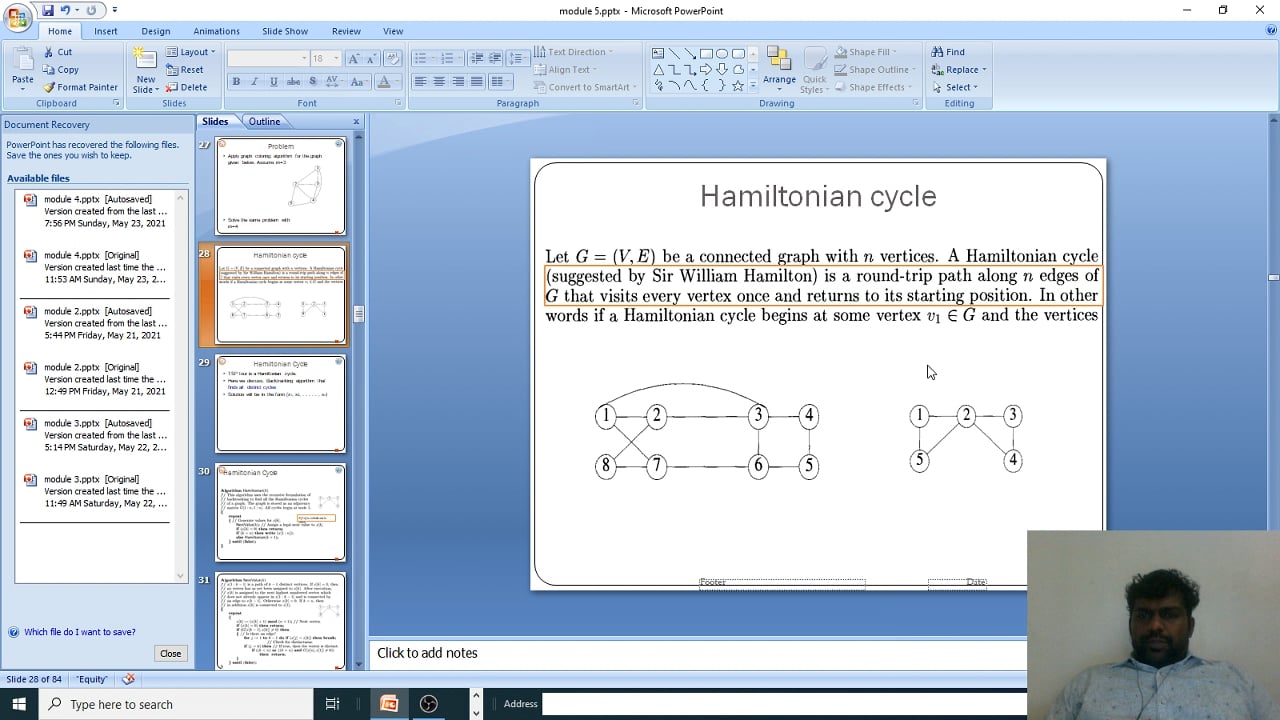Open PowerPoint from the Windows taskbar

point(389,704)
